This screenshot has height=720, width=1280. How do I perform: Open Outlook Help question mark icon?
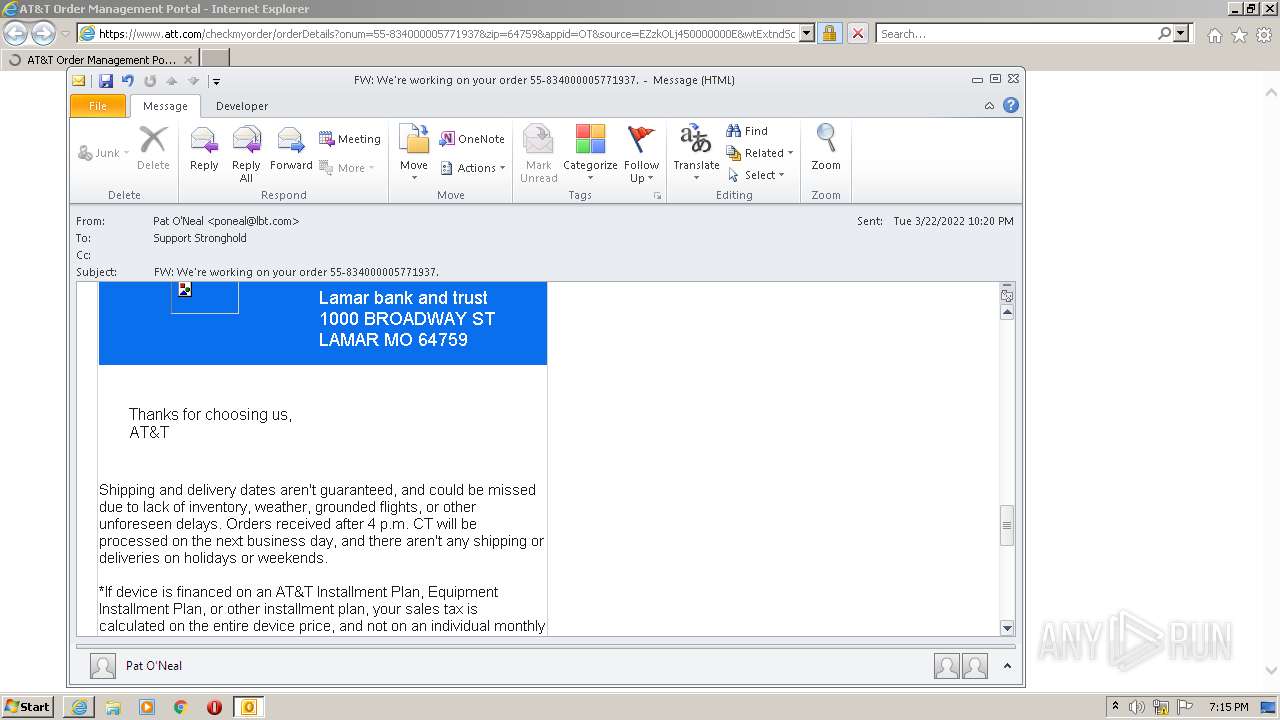point(1011,105)
